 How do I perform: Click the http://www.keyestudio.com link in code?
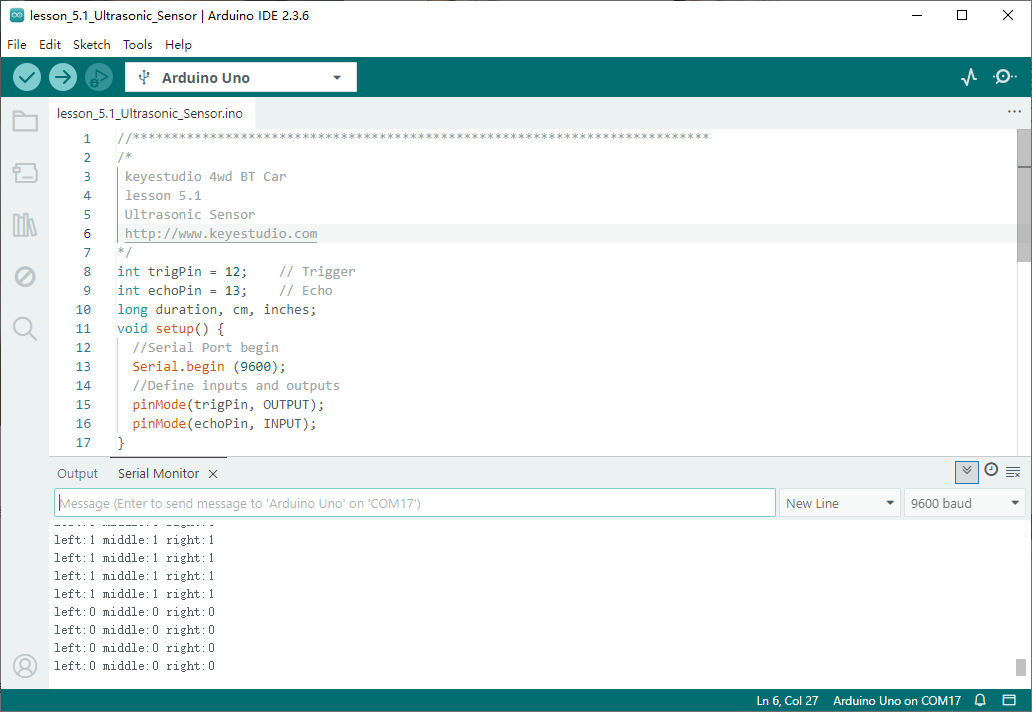tap(221, 234)
